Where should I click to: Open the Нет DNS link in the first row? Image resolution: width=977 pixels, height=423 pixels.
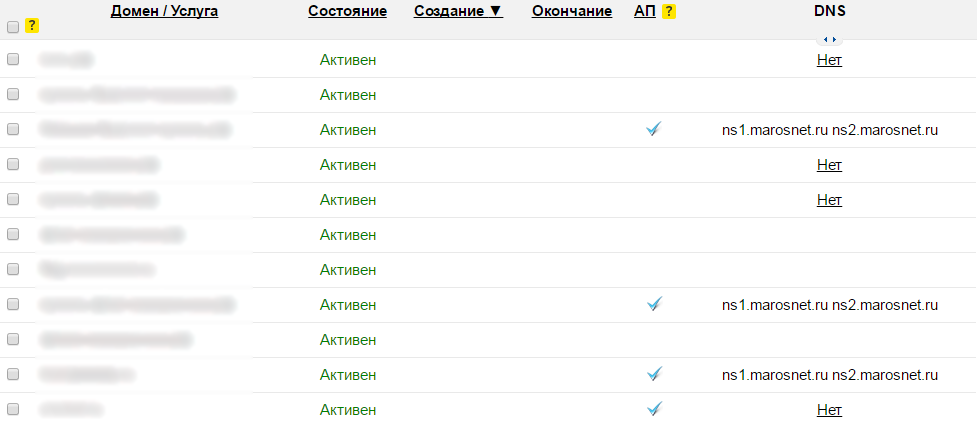[x=829, y=60]
